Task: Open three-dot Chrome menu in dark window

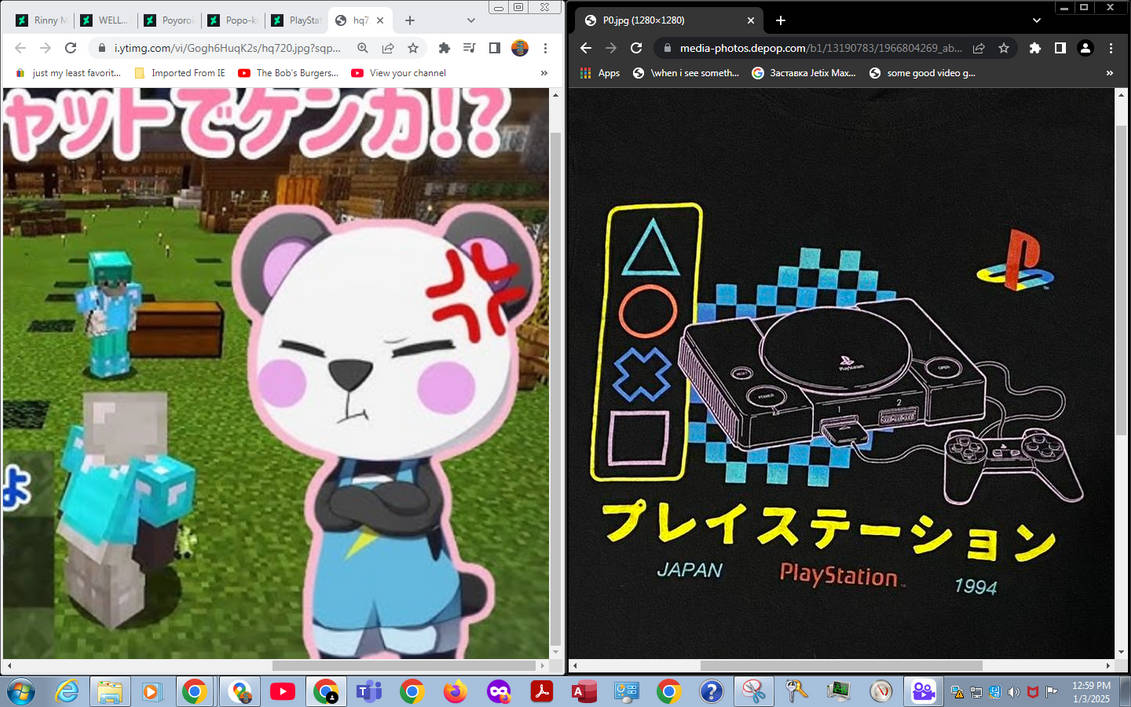Action: [1110, 48]
